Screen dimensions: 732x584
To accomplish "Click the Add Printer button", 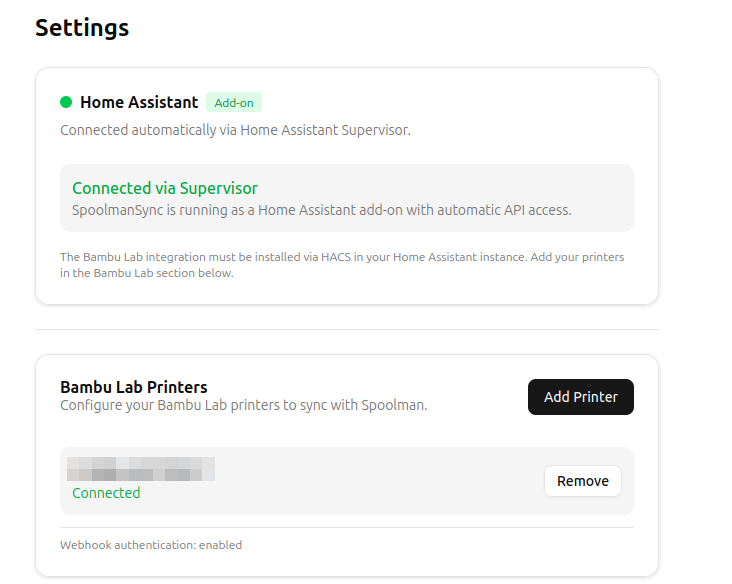I will [x=581, y=397].
